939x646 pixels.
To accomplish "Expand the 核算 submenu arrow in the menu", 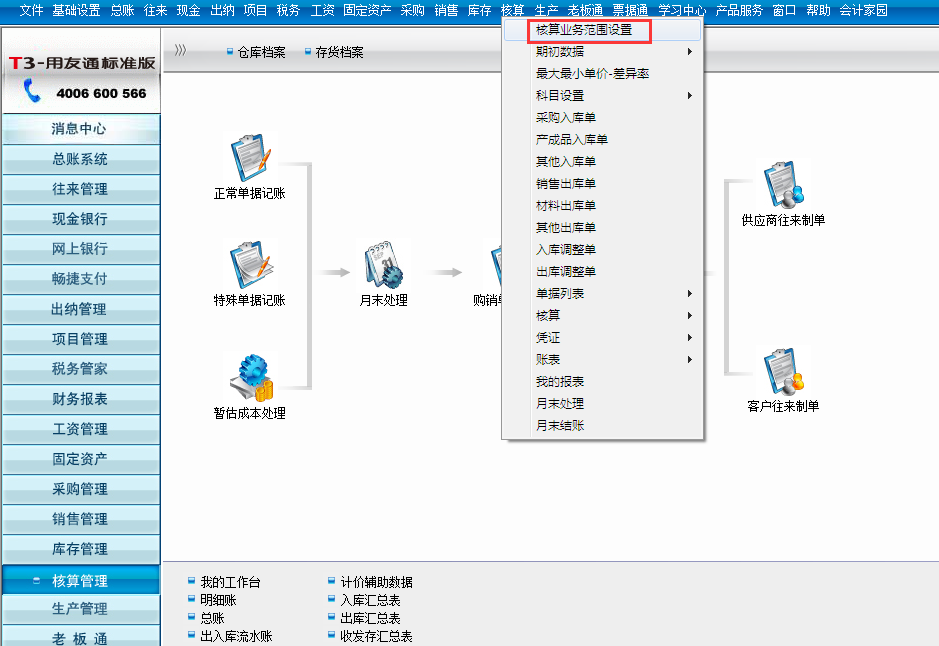I will [690, 316].
